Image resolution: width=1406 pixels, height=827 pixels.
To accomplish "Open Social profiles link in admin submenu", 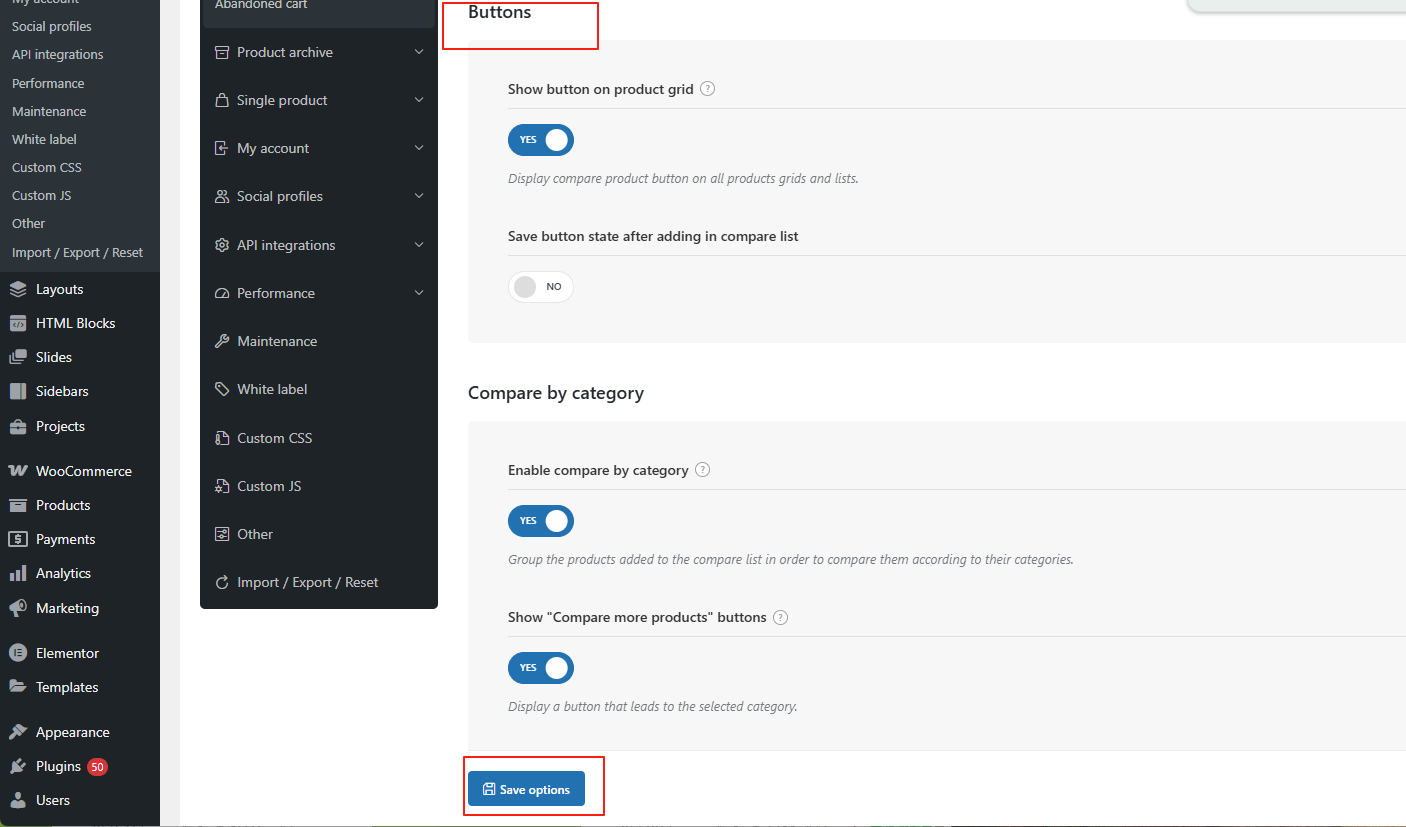I will [51, 26].
